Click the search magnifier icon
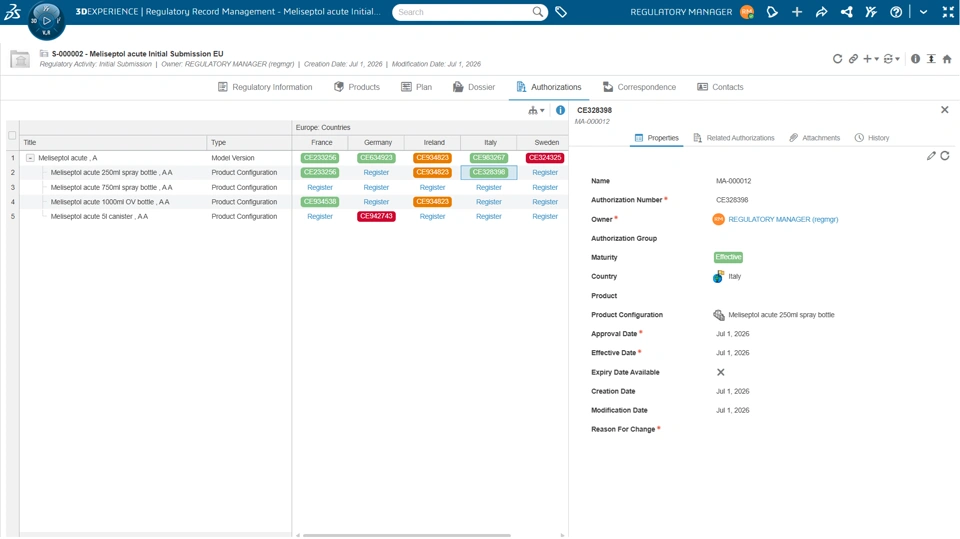This screenshot has height=539, width=960. (538, 12)
